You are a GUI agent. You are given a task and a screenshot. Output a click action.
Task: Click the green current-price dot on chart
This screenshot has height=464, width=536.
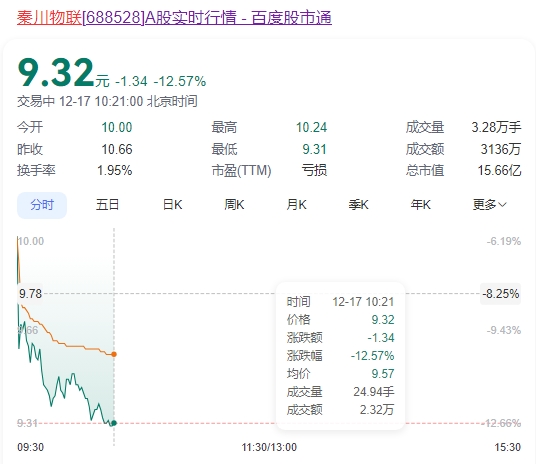(114, 423)
